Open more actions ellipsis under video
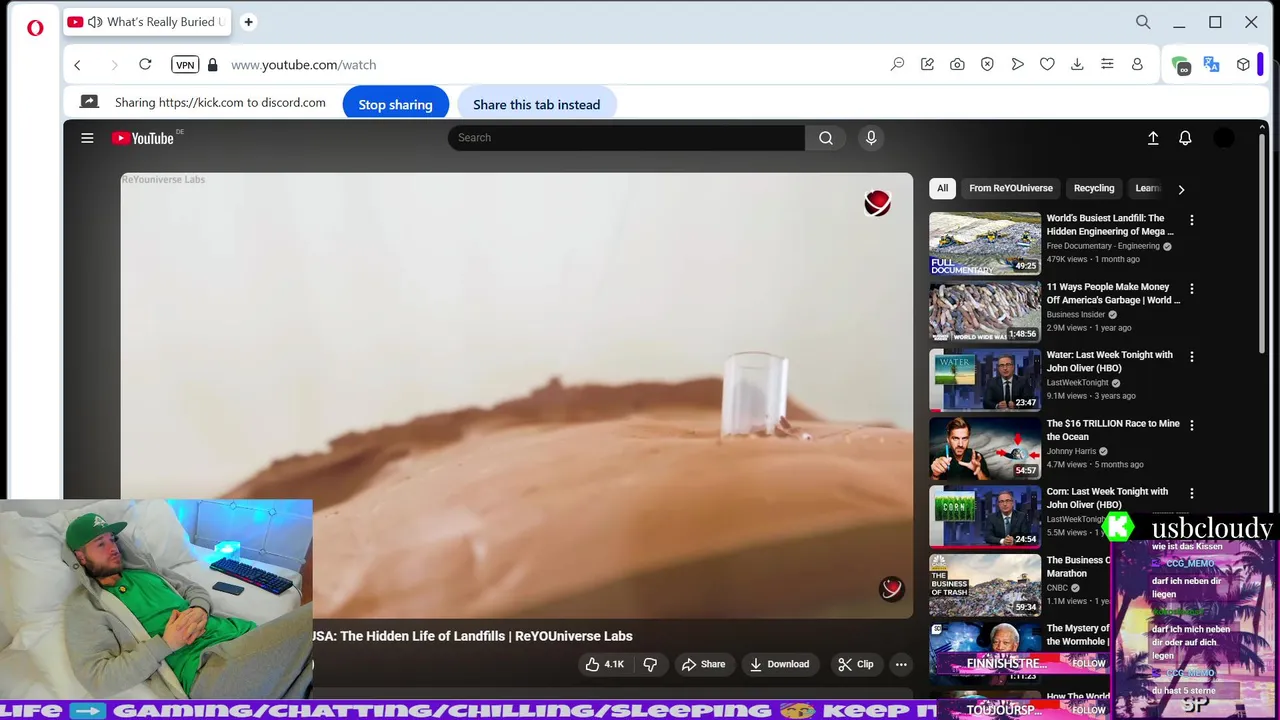This screenshot has height=720, width=1280. [901, 664]
